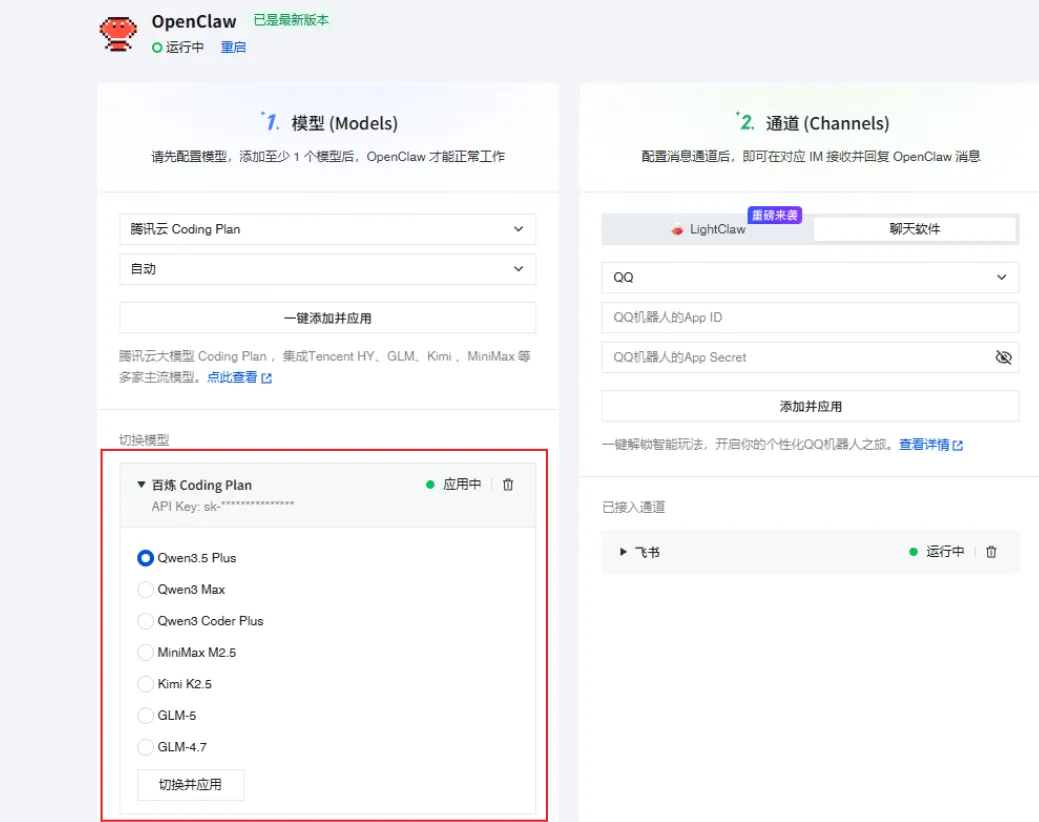Select MiniMax M2.5 model
1039x822 pixels.
[145, 652]
